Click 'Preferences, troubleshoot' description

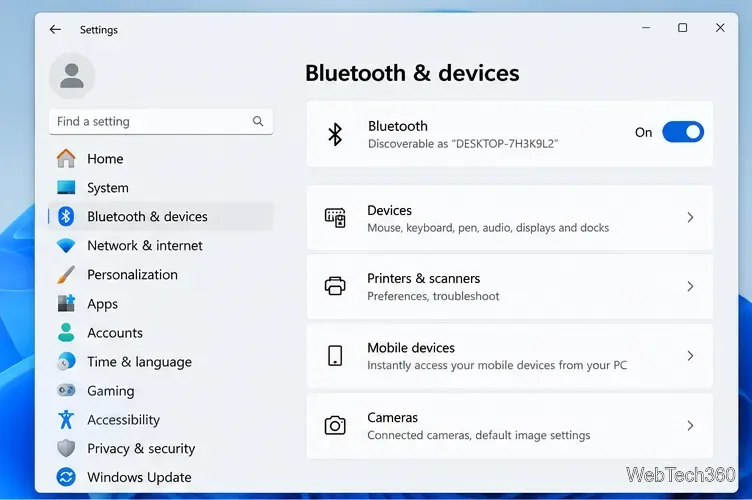pos(433,296)
